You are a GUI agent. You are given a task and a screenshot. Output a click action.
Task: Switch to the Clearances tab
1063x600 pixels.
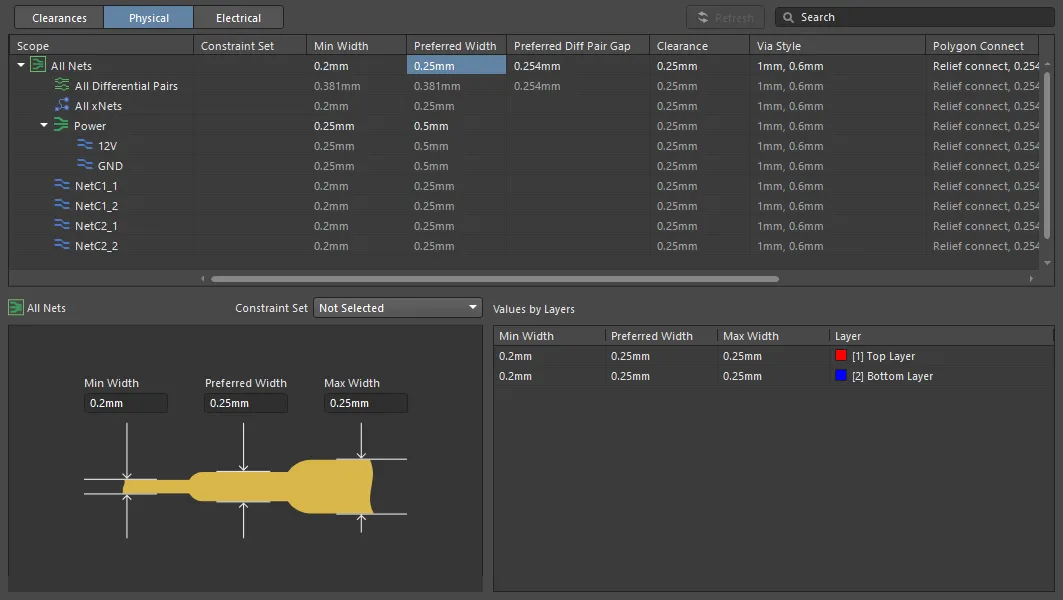pyautogui.click(x=59, y=18)
